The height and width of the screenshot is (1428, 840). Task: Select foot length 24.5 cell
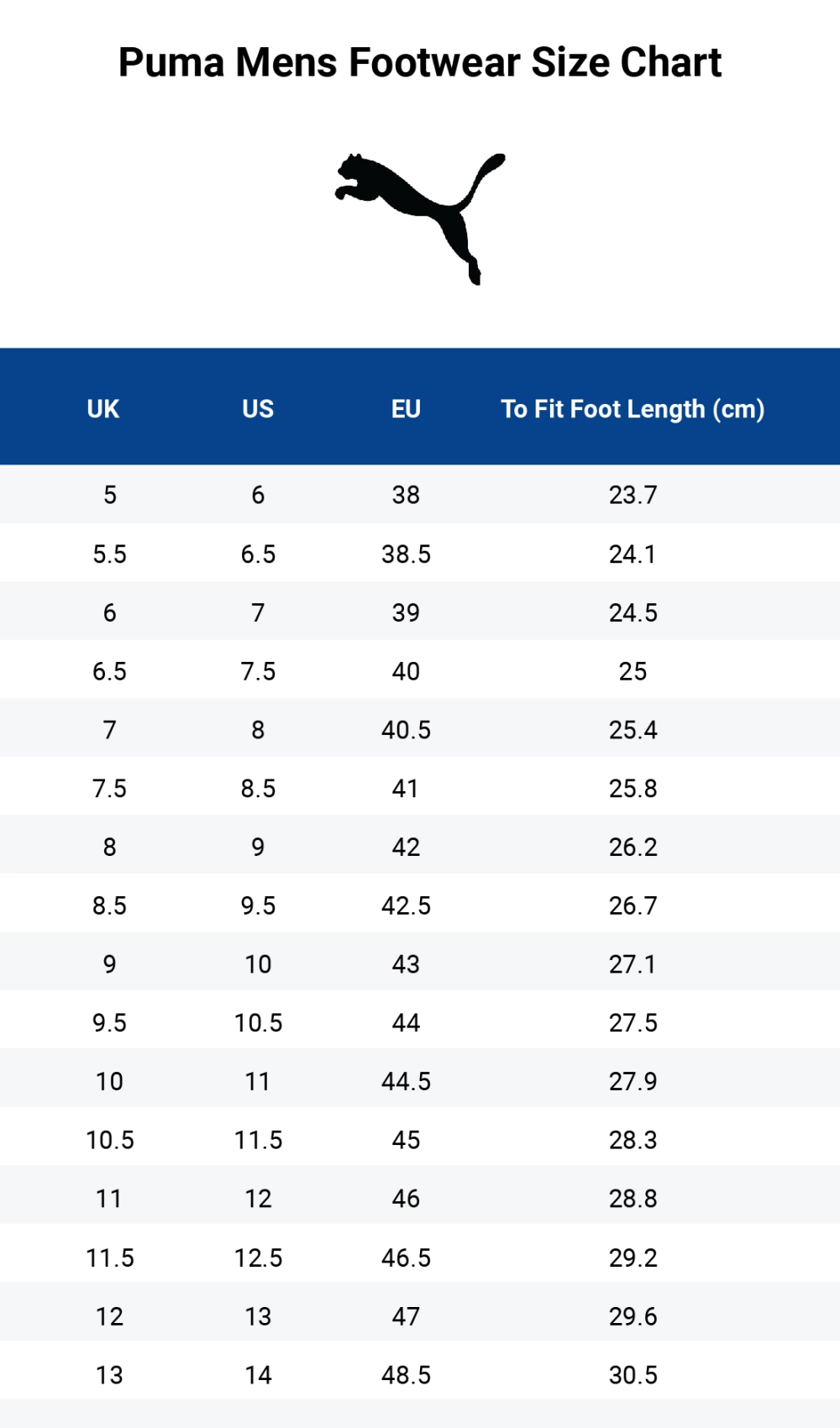click(633, 613)
